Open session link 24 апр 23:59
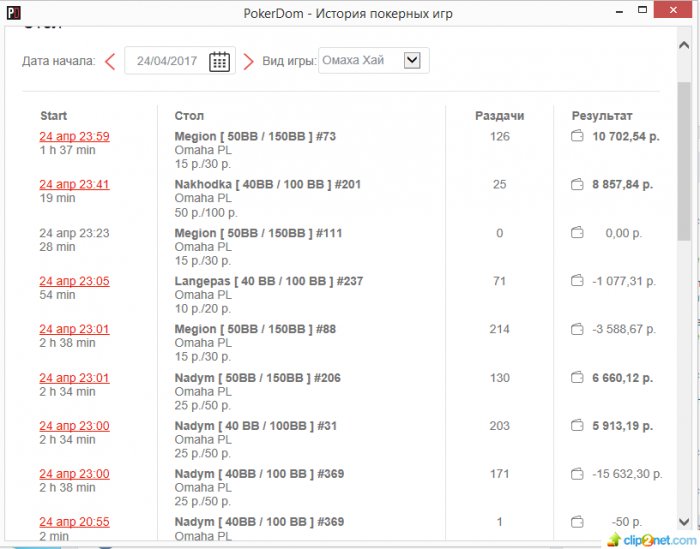 (x=74, y=136)
